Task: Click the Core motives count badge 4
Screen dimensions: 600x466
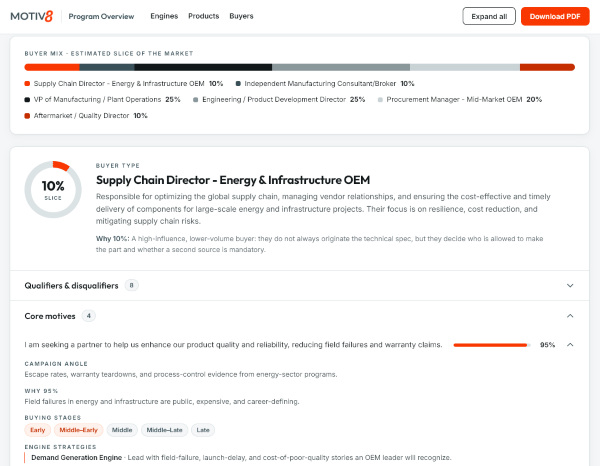Action: tap(88, 316)
